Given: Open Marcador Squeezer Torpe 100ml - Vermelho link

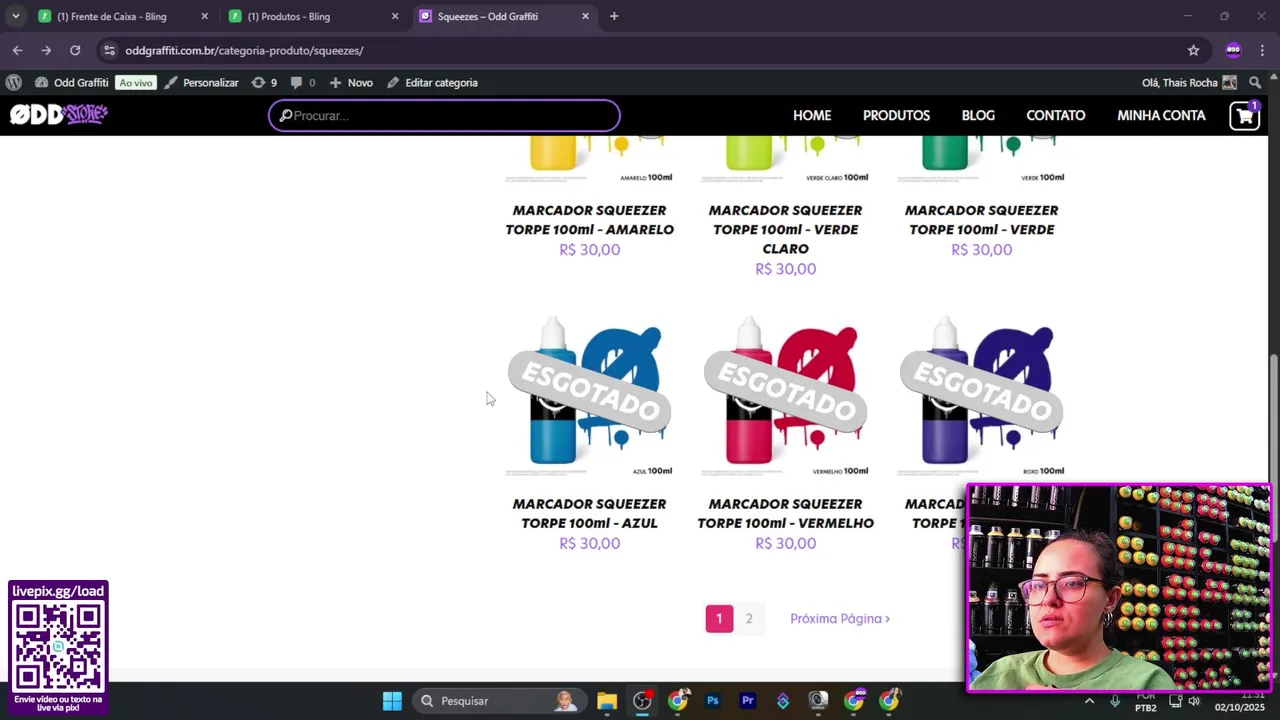Looking at the screenshot, I should [785, 513].
